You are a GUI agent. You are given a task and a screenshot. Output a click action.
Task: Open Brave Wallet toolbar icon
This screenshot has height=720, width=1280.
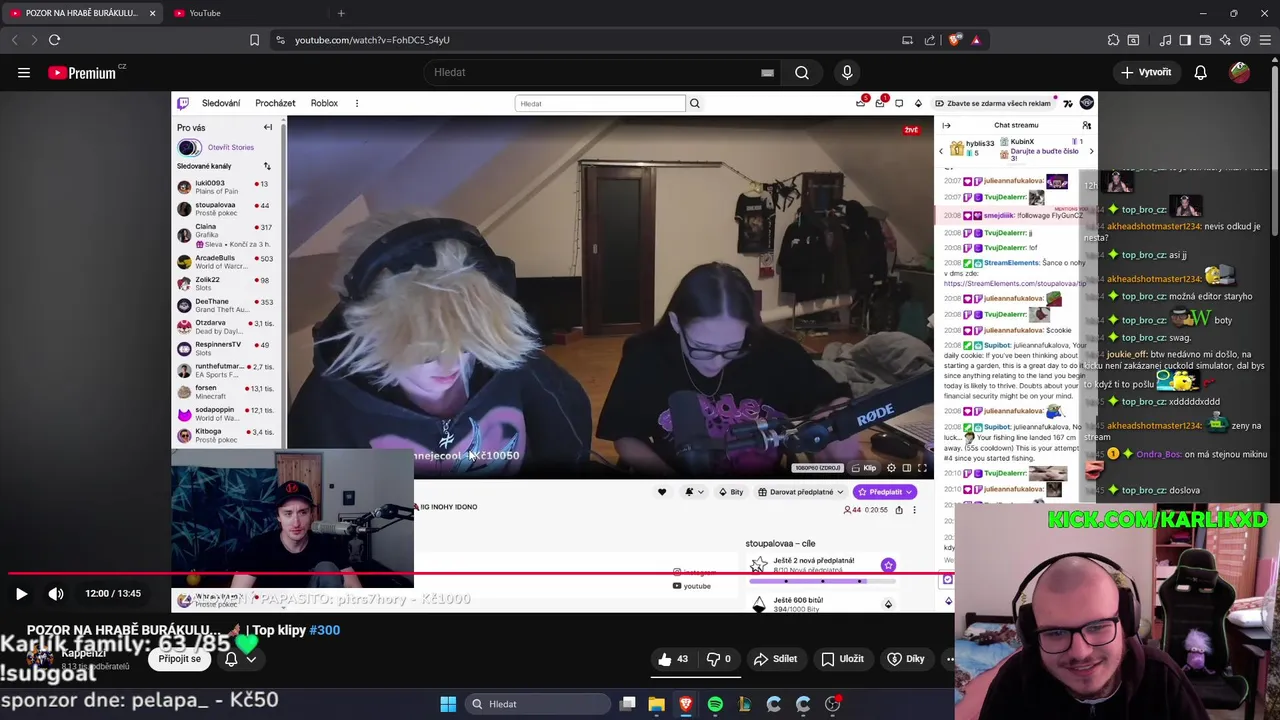coord(1205,40)
